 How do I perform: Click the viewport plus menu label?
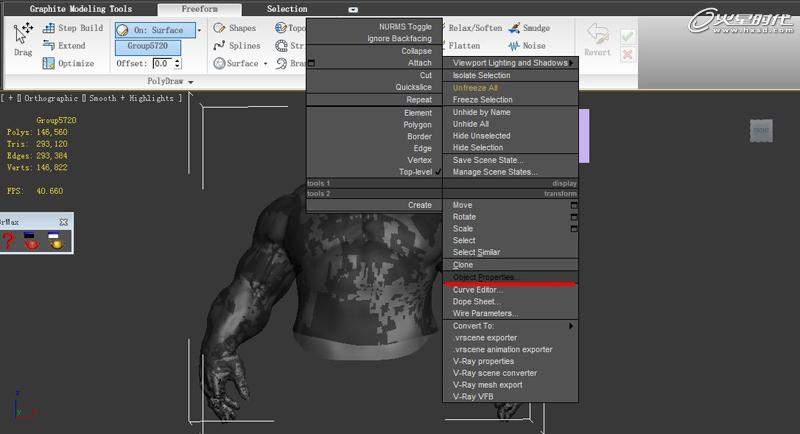[10, 98]
